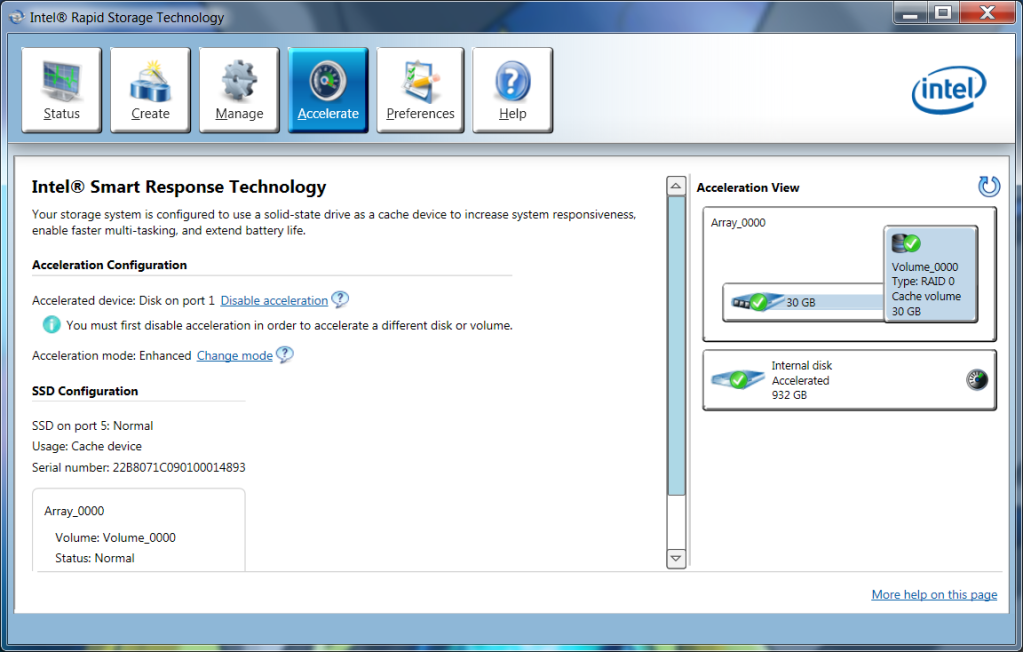Select the Accelerate tab
The height and width of the screenshot is (652, 1023).
click(328, 90)
